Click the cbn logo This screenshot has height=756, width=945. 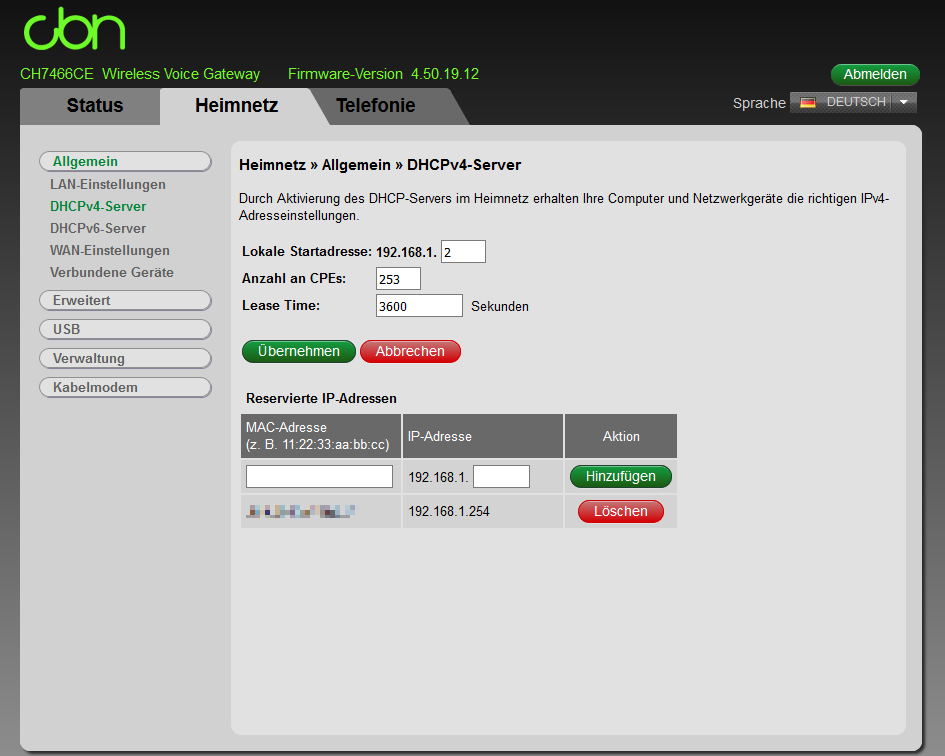74,30
